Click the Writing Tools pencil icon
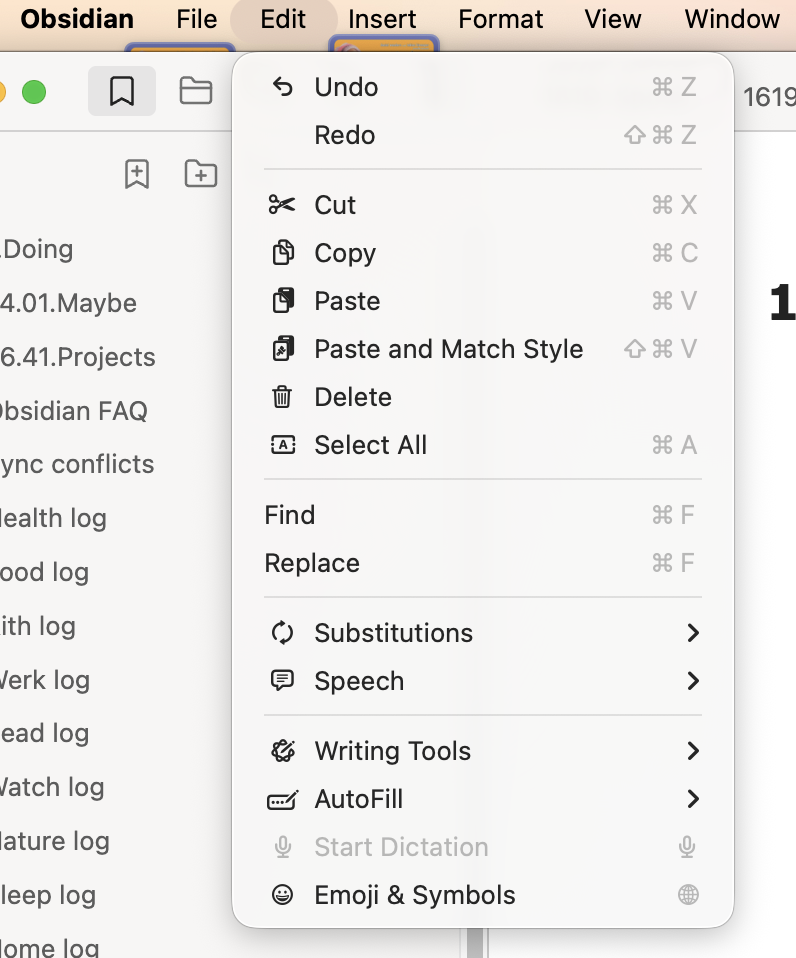This screenshot has height=958, width=796. point(283,751)
